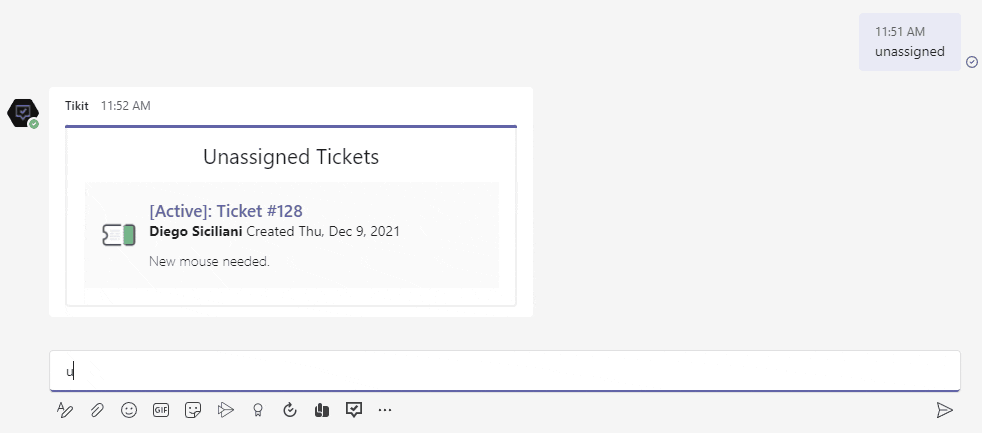Open the Emoji picker
The width and height of the screenshot is (982, 433).
[129, 409]
